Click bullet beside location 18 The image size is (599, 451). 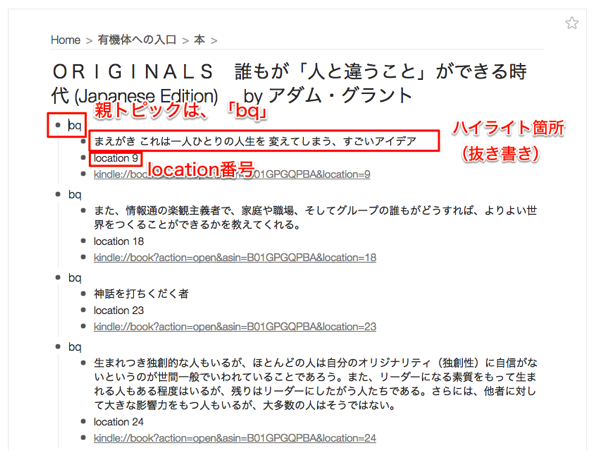84,241
